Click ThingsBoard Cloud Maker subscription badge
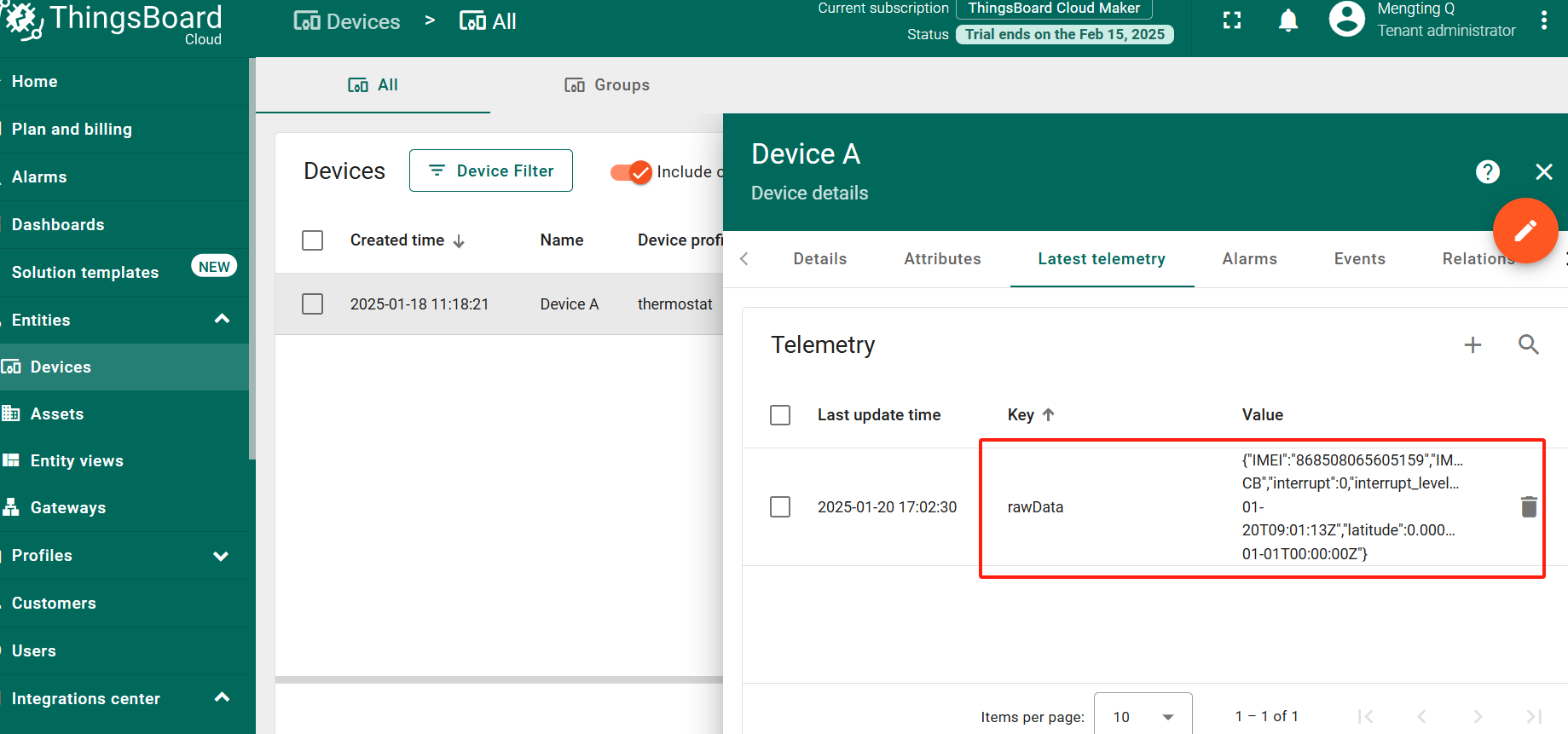Viewport: 1568px width, 734px height. click(1054, 9)
